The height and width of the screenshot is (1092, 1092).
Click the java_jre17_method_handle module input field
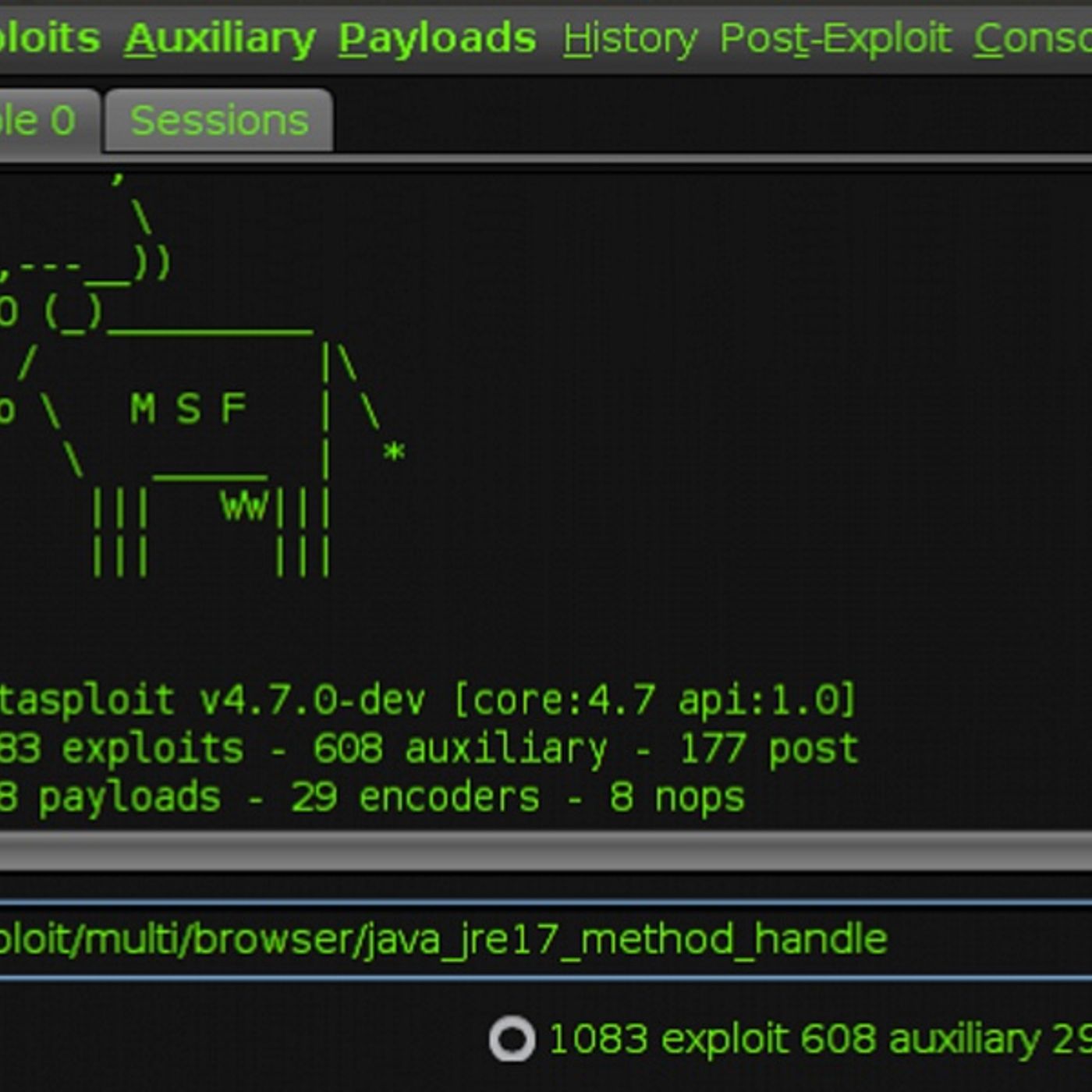[546, 939]
